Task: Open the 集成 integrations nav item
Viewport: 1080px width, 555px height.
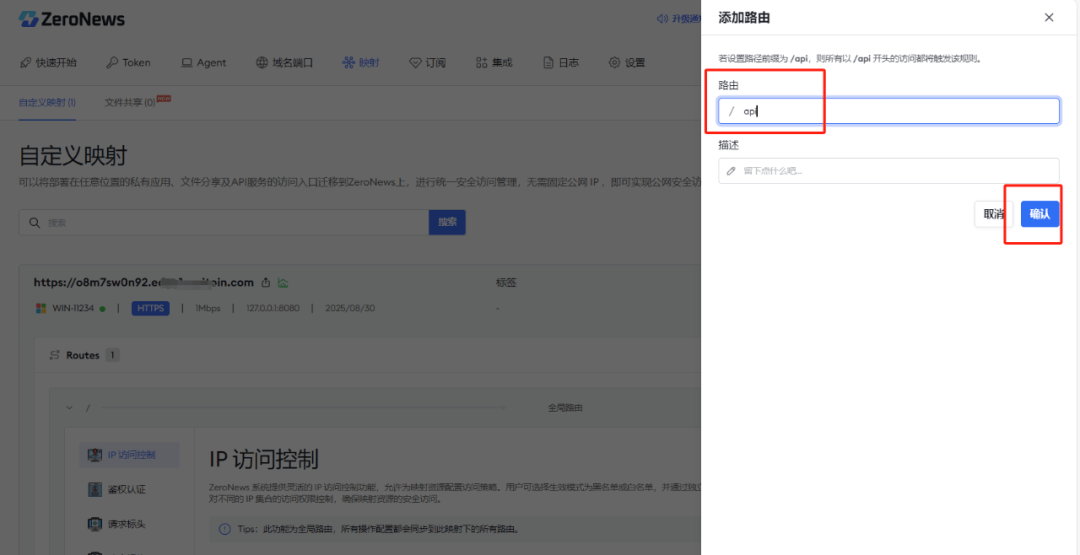Action: (x=494, y=62)
